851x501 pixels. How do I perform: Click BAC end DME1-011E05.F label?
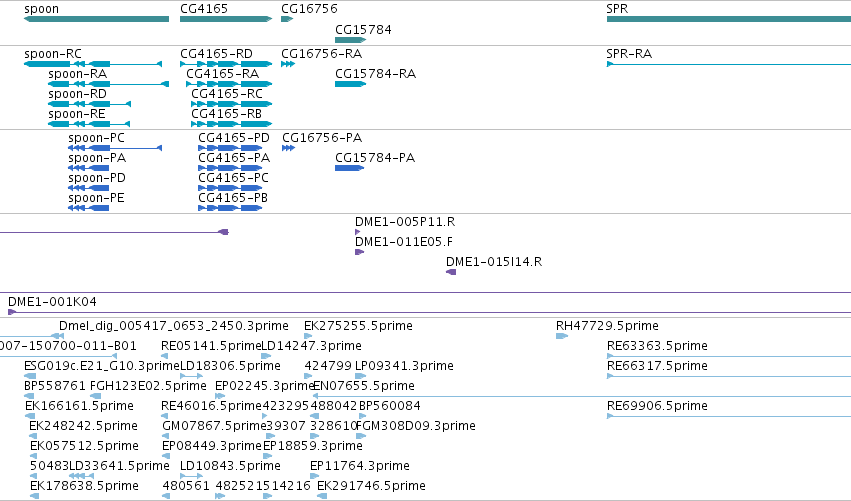point(404,242)
